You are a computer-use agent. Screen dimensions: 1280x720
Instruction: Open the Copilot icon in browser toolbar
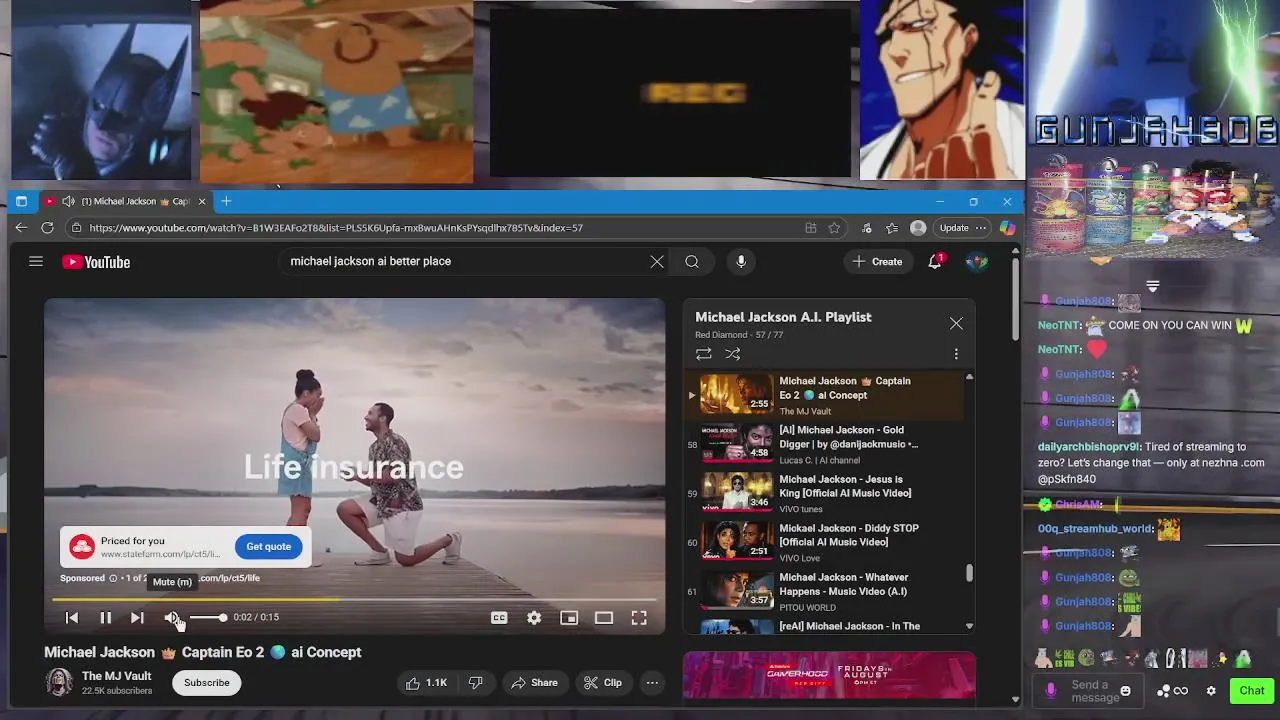click(1007, 228)
